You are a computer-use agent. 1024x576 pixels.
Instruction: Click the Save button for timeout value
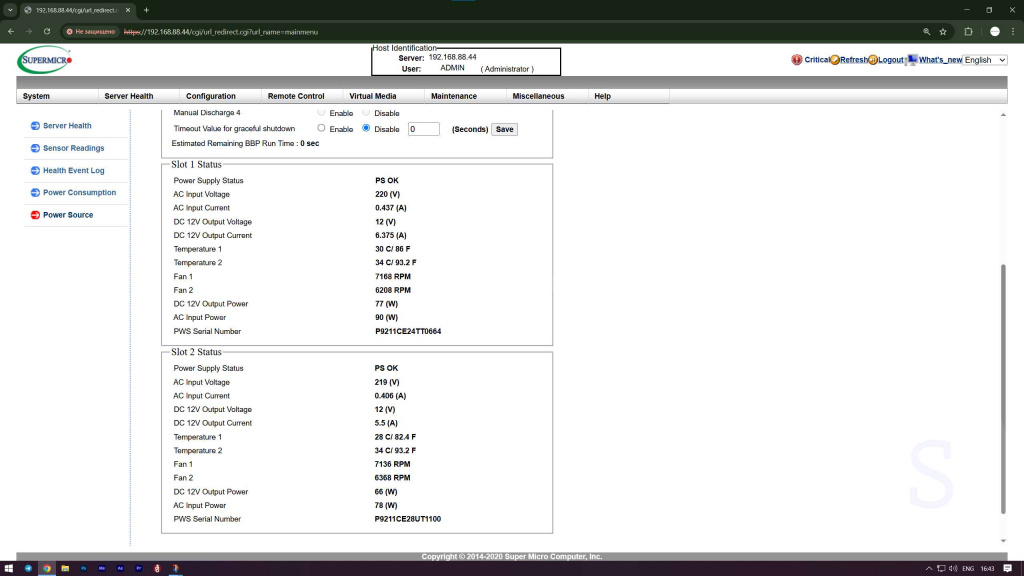[505, 129]
